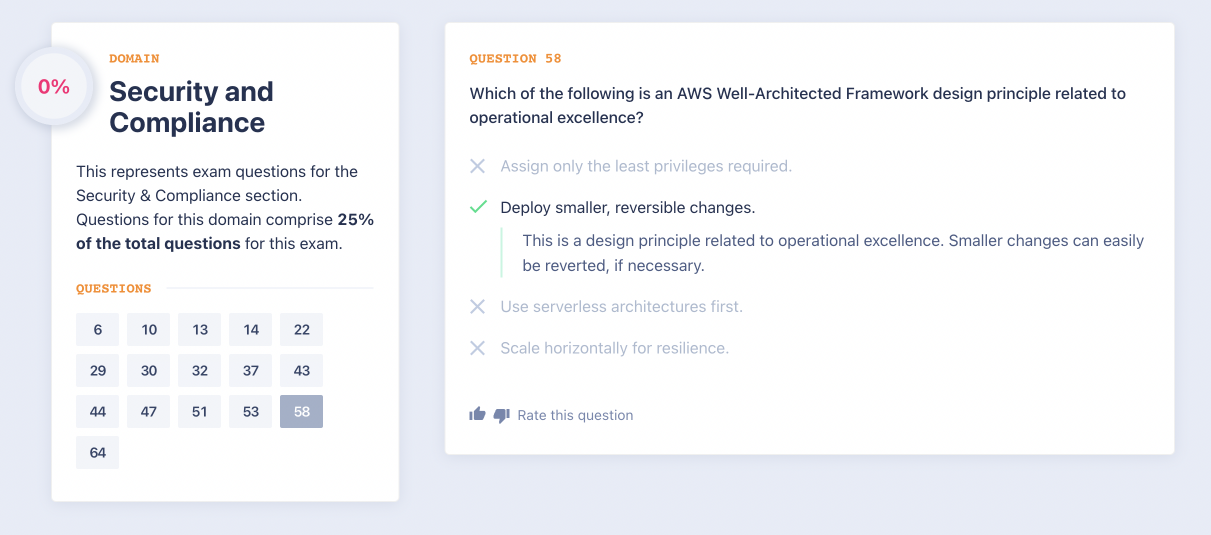1211x535 pixels.
Task: Pick 'Scale horizontally for resilience' option
Action: pos(614,348)
